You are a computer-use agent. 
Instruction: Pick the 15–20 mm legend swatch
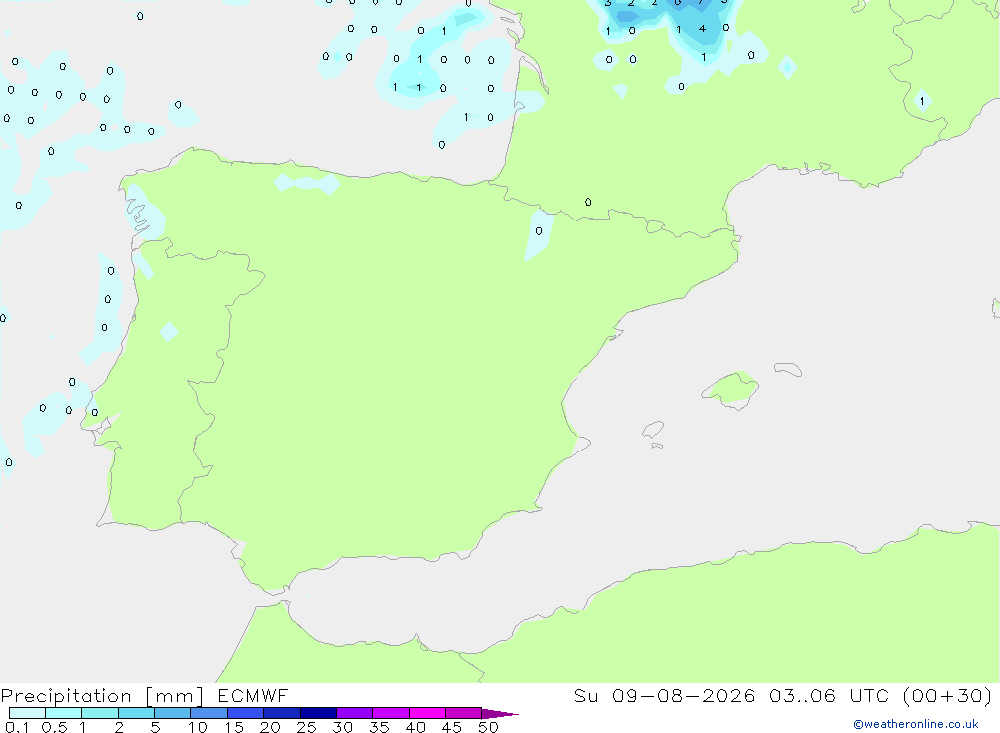tap(246, 713)
